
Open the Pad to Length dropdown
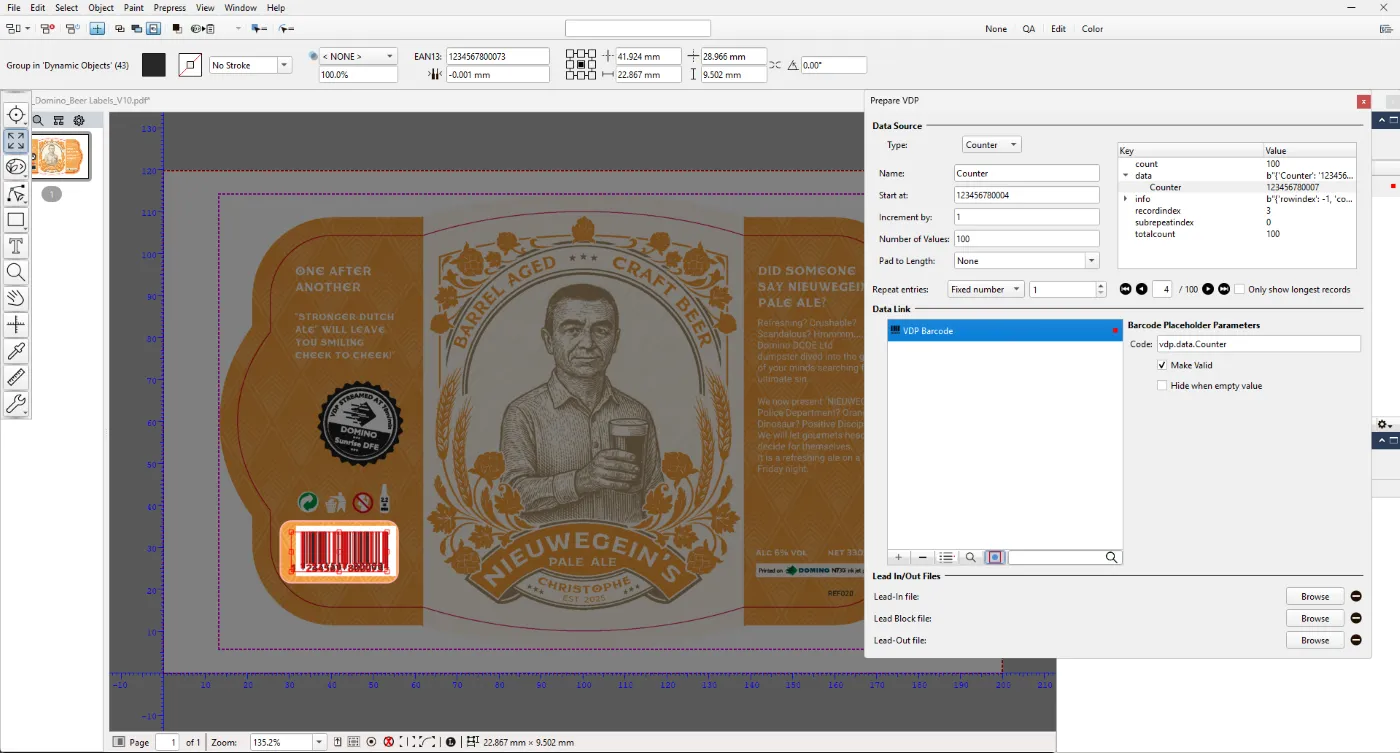click(1026, 261)
